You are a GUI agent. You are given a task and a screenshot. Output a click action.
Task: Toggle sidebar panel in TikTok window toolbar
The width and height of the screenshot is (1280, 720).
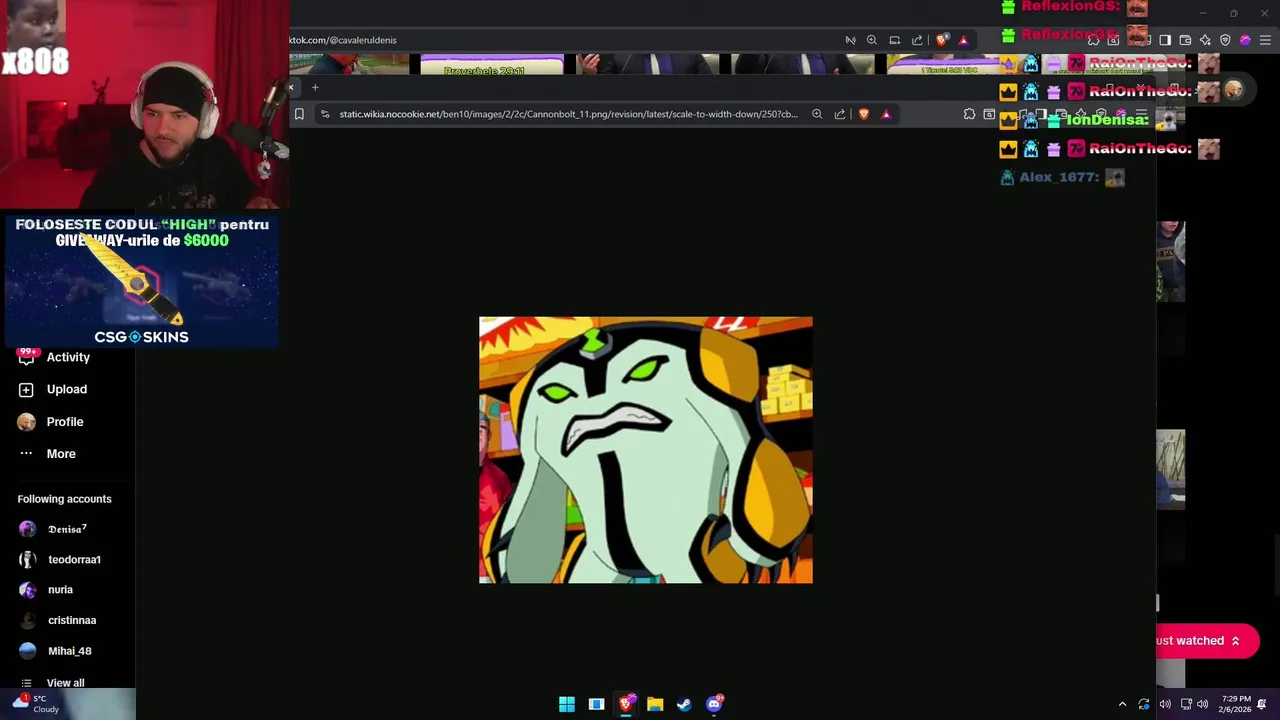tap(1165, 40)
